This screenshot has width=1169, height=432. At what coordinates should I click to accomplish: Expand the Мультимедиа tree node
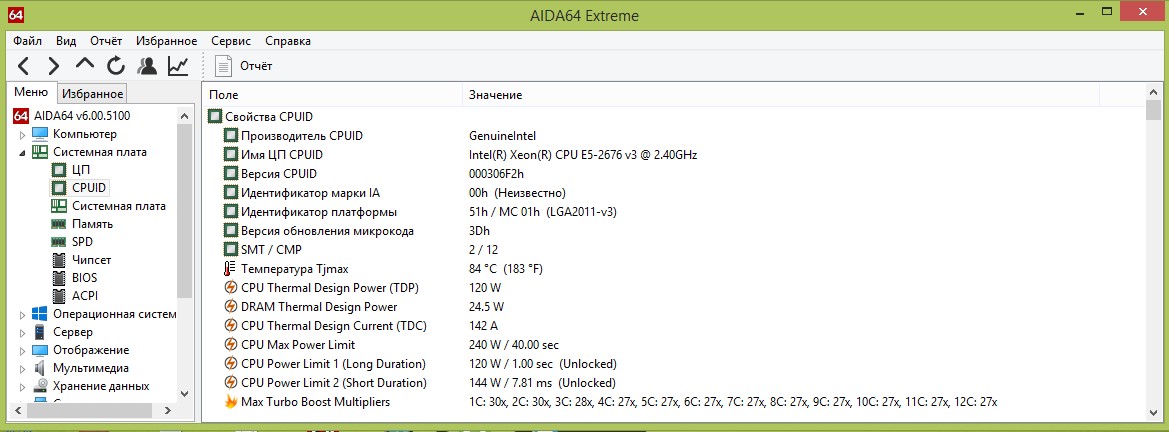click(x=22, y=368)
